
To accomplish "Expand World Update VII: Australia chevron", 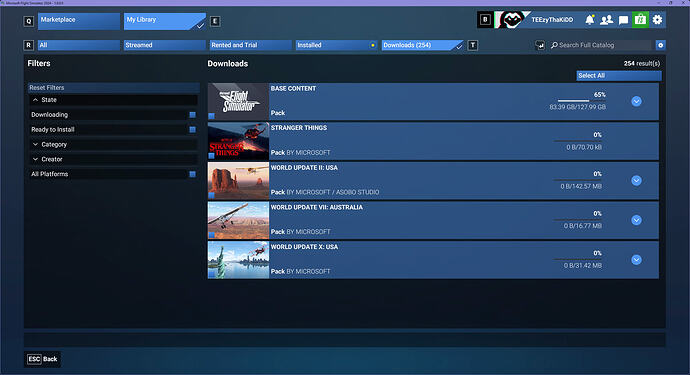I will (636, 220).
